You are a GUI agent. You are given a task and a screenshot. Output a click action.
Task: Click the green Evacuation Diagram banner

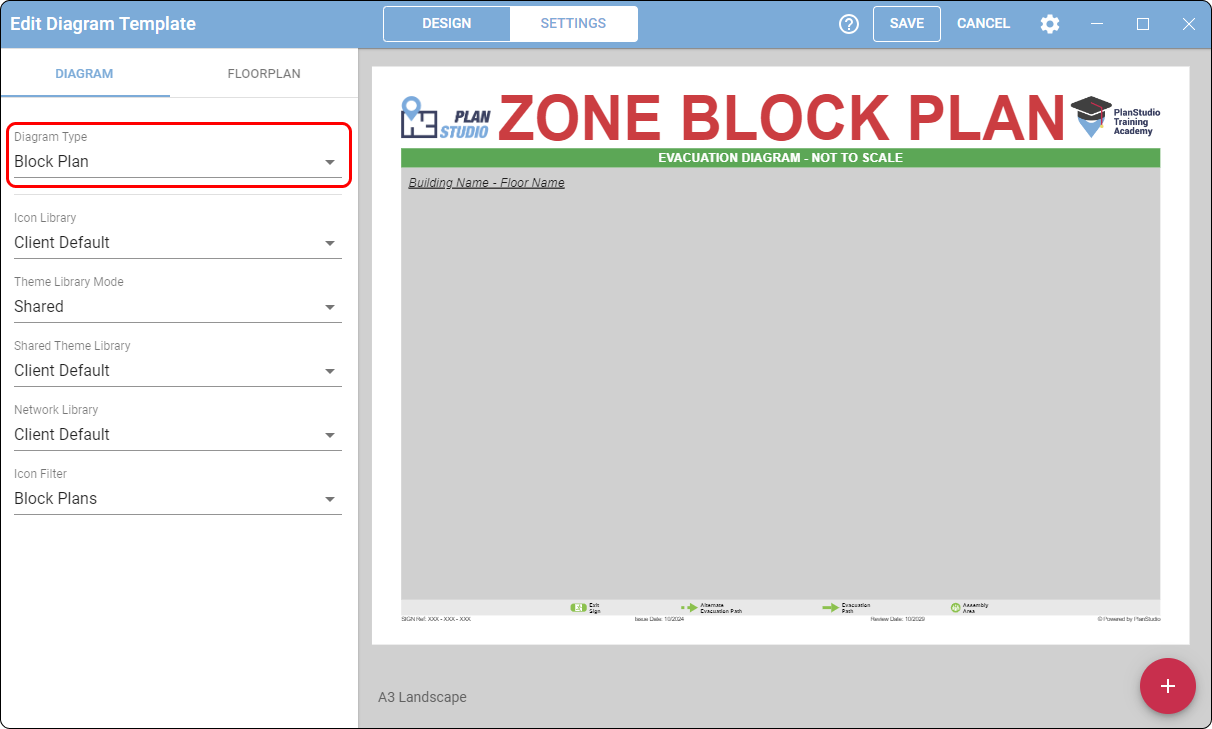pos(780,158)
